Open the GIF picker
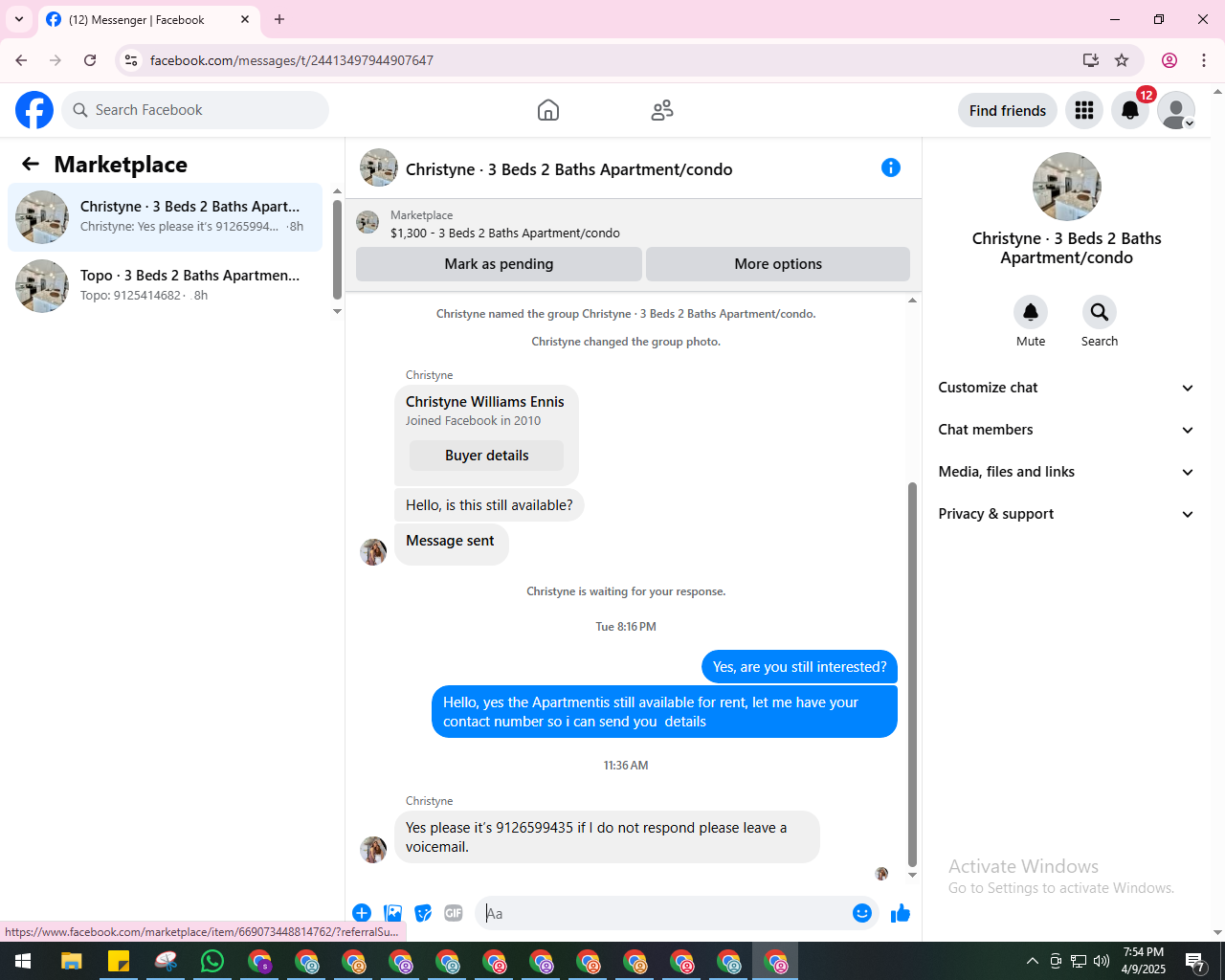 [x=454, y=913]
